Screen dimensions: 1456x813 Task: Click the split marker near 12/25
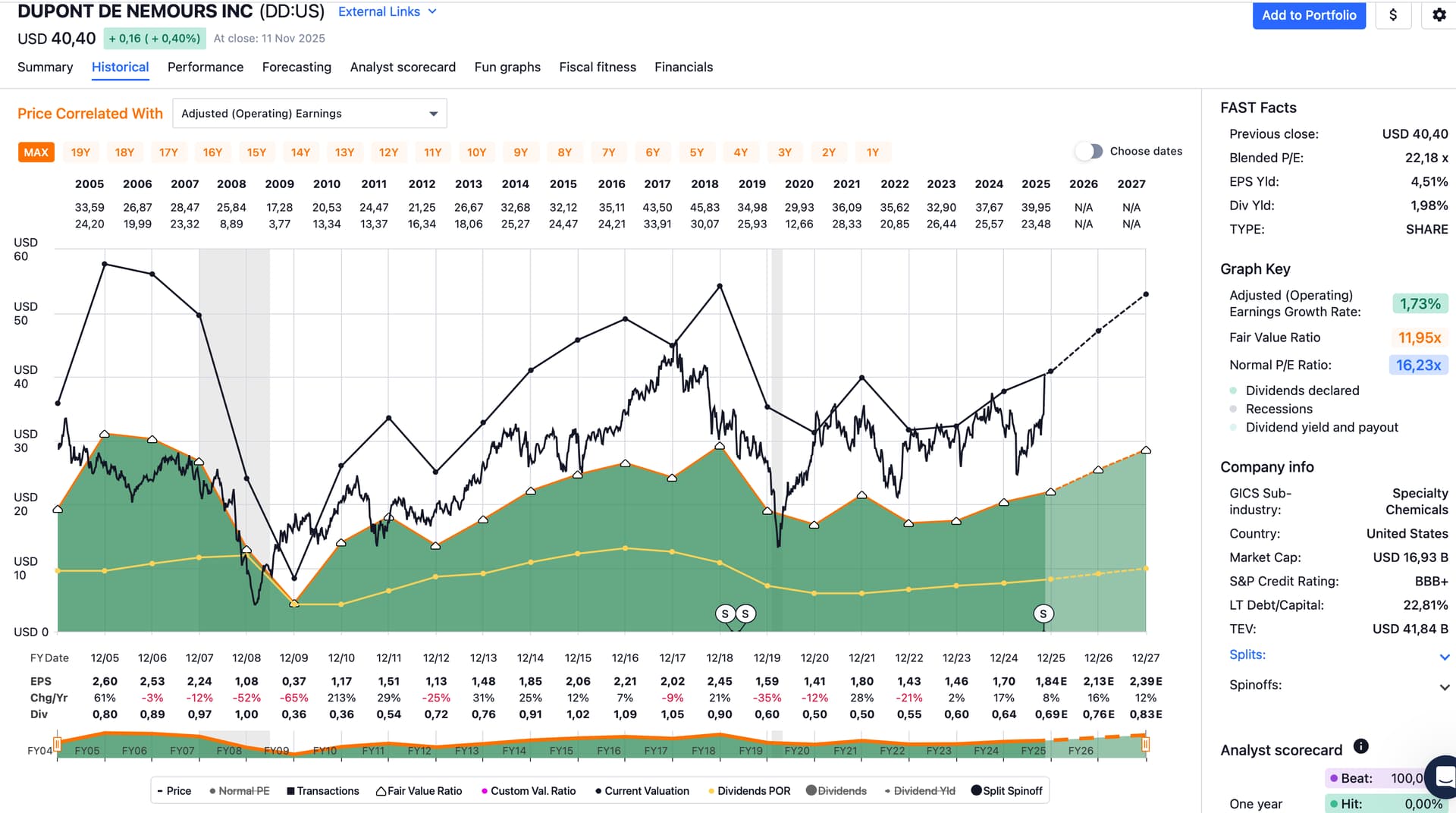click(x=1043, y=614)
